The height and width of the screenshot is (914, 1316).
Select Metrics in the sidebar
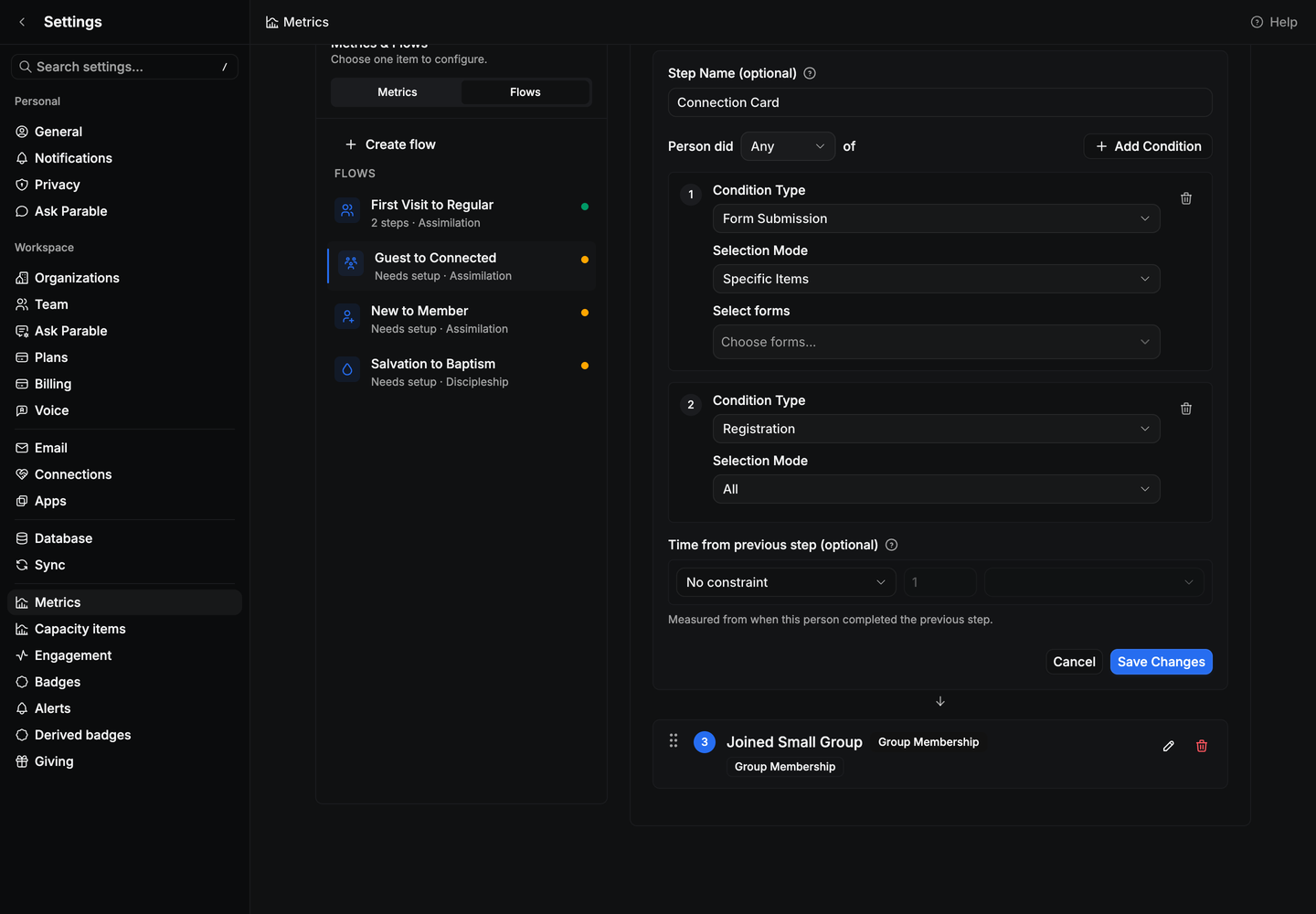coord(124,602)
